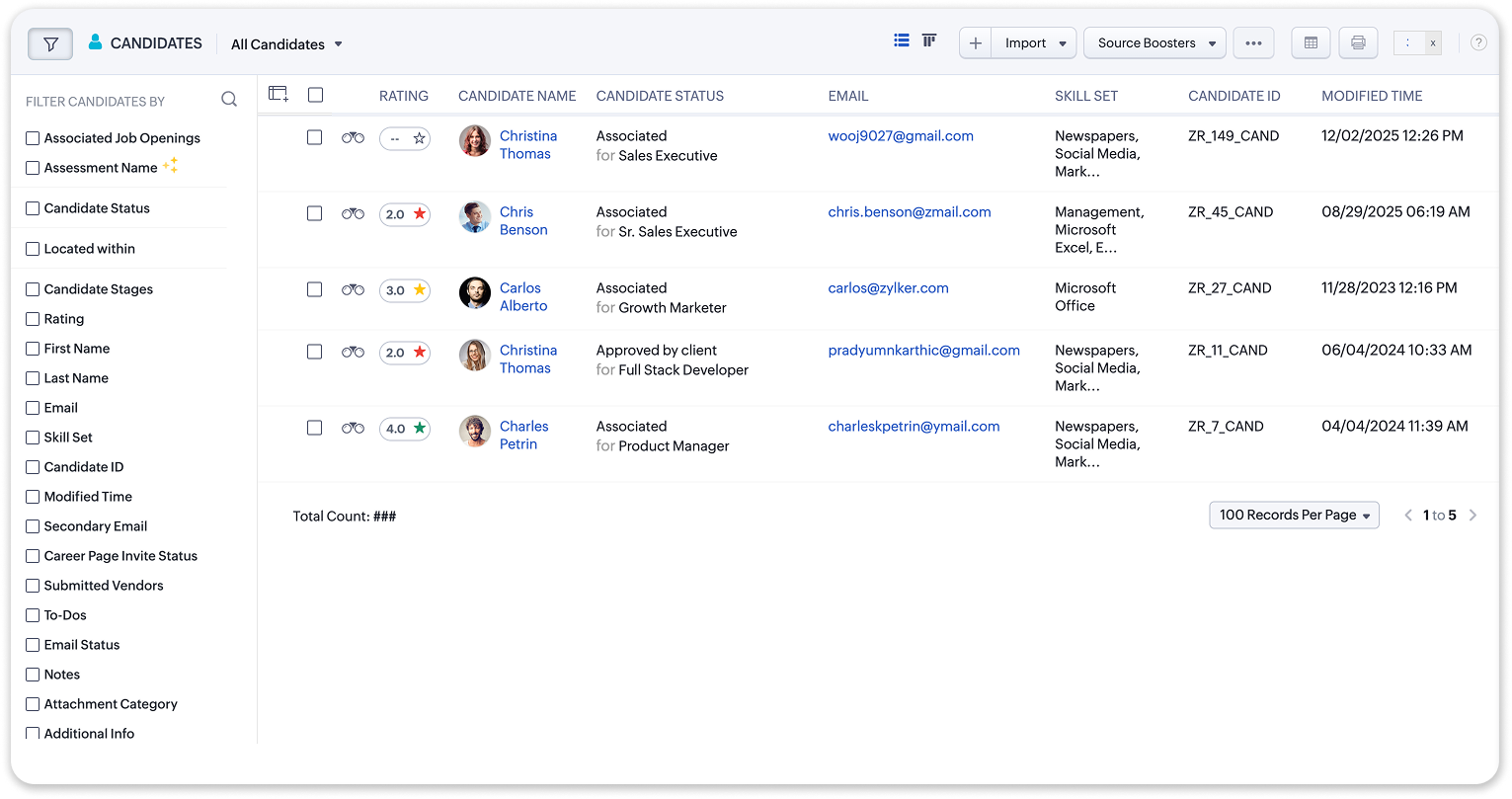The height and width of the screenshot is (799, 1512).
Task: Click Carlos Alberto's 3.0 rating star
Action: click(x=420, y=290)
